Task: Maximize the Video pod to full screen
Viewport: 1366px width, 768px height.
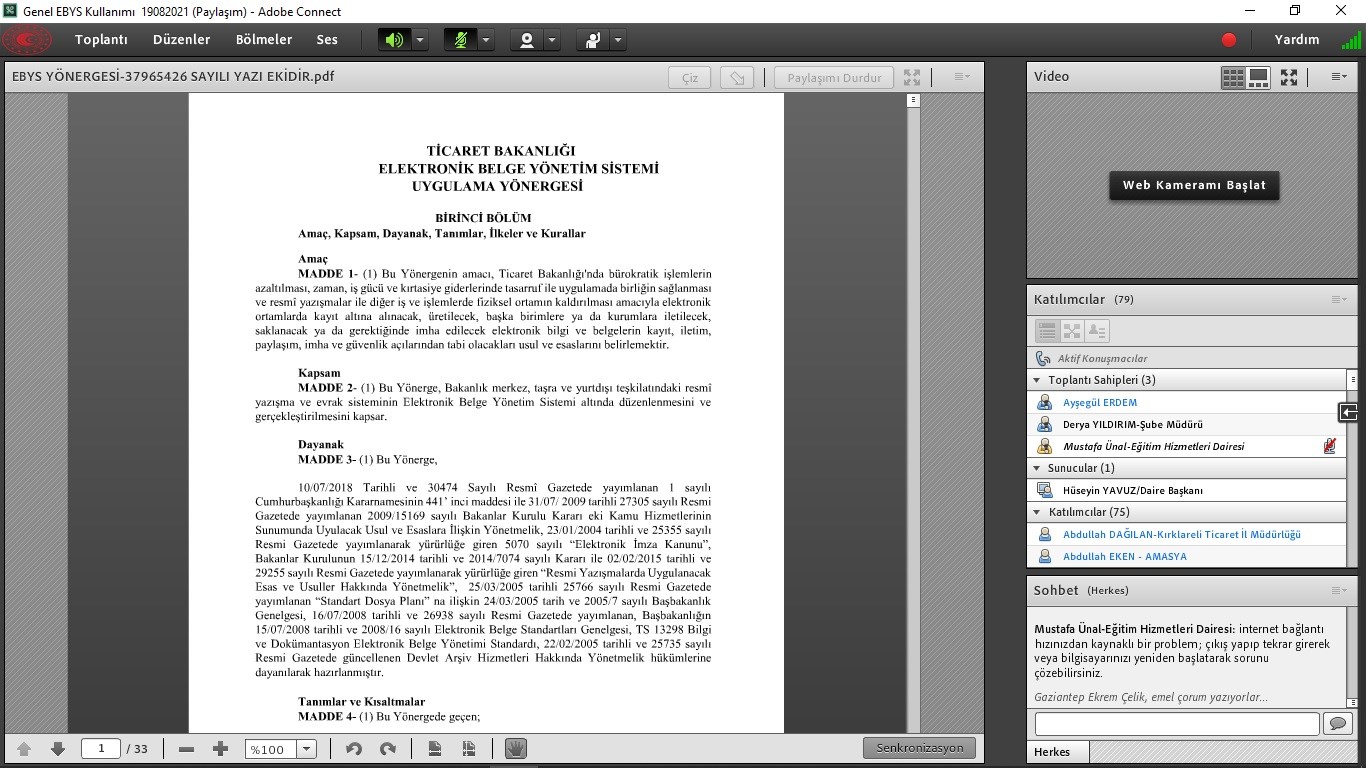Action: pyautogui.click(x=1289, y=77)
